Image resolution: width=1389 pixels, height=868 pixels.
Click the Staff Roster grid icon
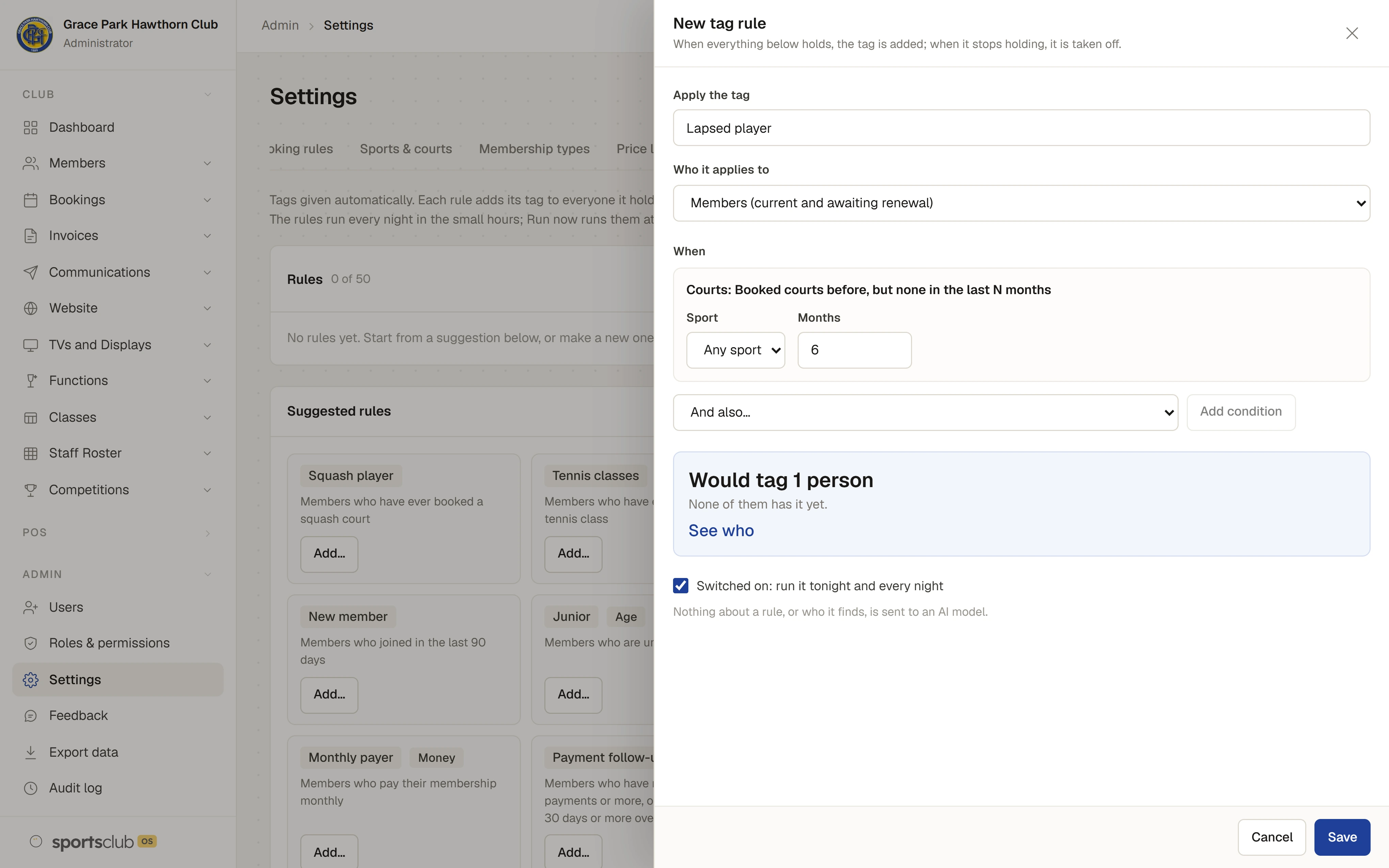pos(30,453)
